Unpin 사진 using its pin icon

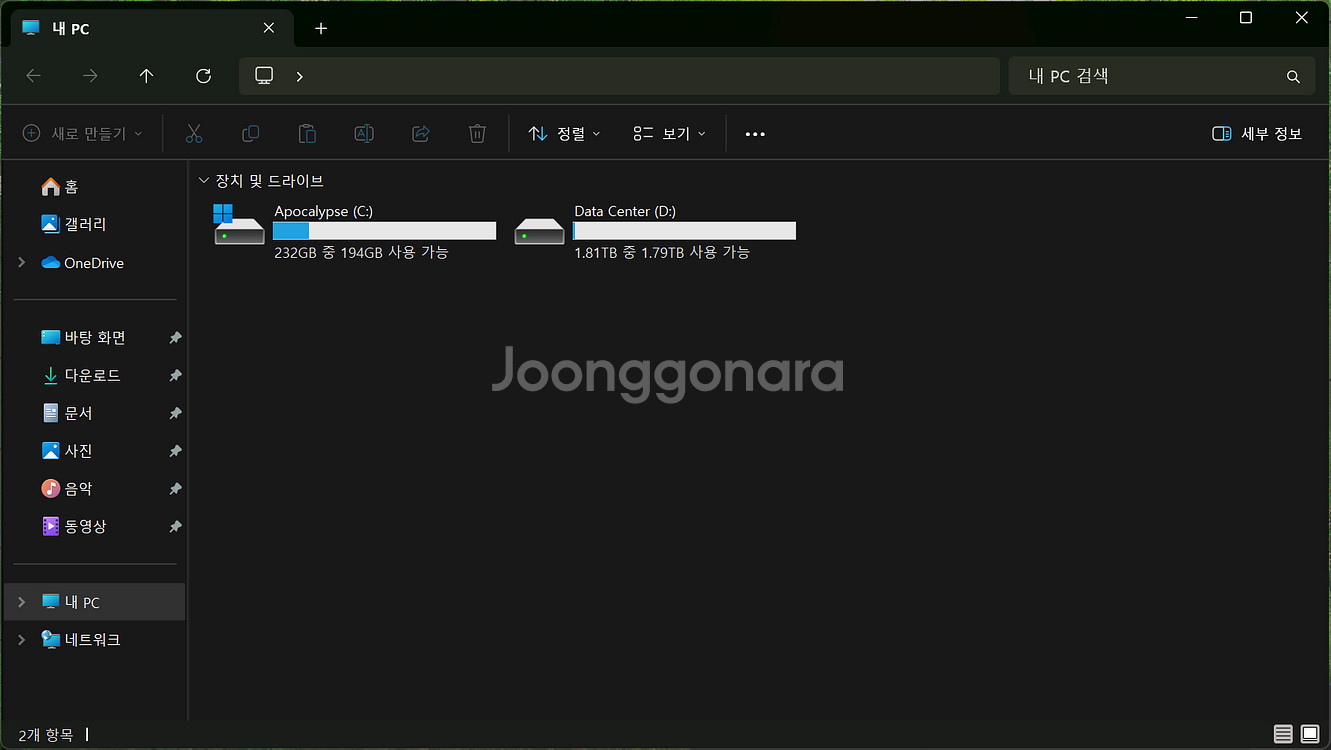(x=175, y=451)
